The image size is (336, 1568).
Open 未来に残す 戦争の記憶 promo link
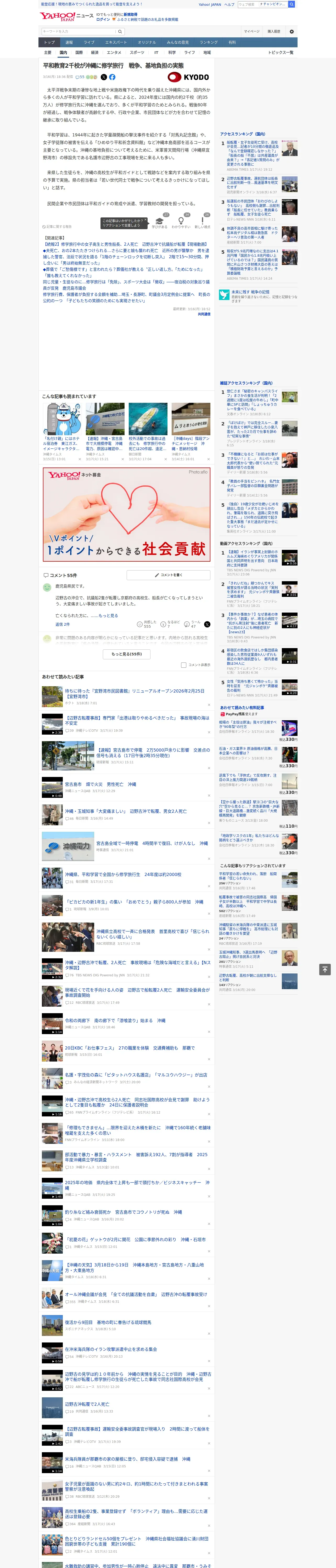[x=258, y=296]
